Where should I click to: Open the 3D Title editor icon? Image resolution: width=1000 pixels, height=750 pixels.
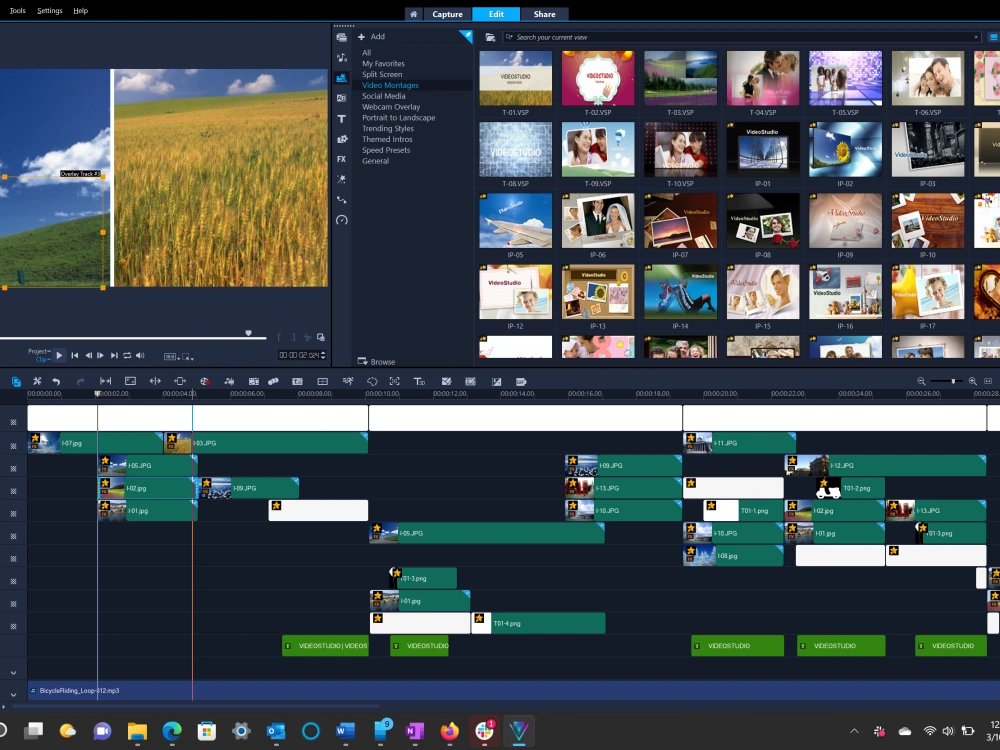(419, 381)
